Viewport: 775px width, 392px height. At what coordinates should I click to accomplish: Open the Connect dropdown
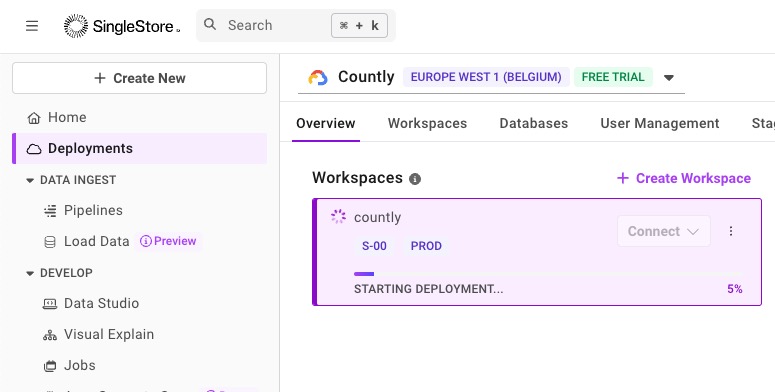pos(663,231)
